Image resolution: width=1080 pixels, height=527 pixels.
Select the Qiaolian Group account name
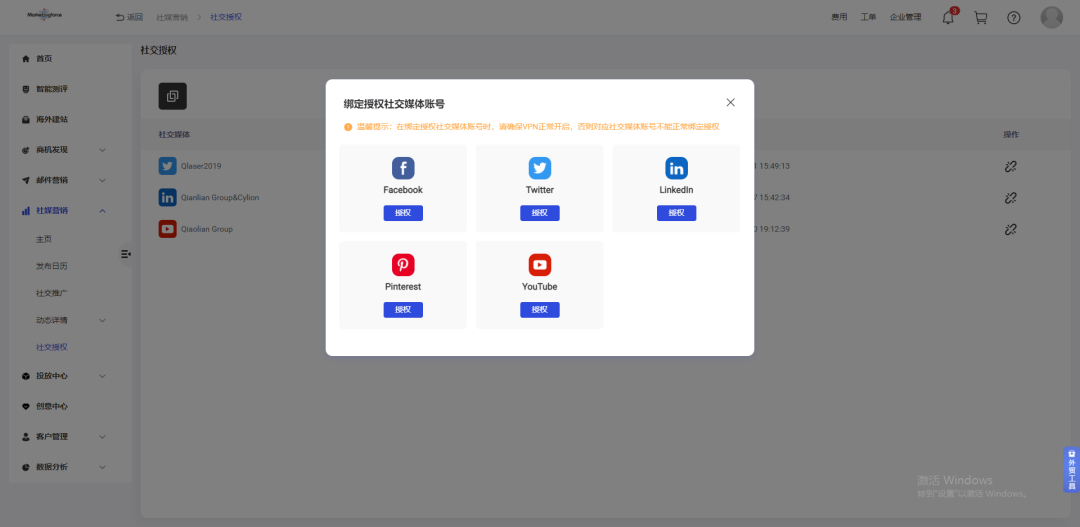pyautogui.click(x=207, y=229)
